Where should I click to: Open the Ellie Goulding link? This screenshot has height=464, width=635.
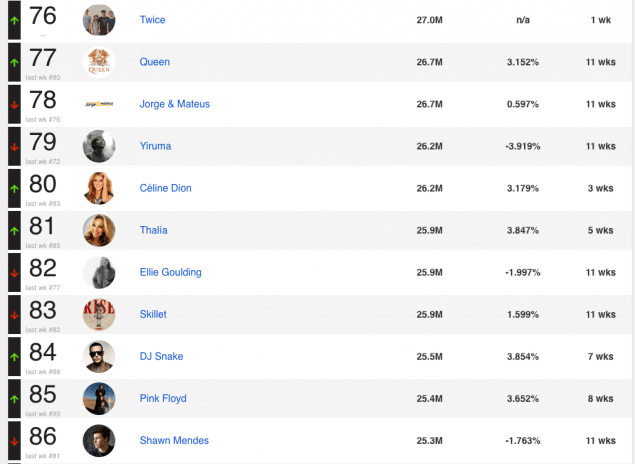click(170, 272)
